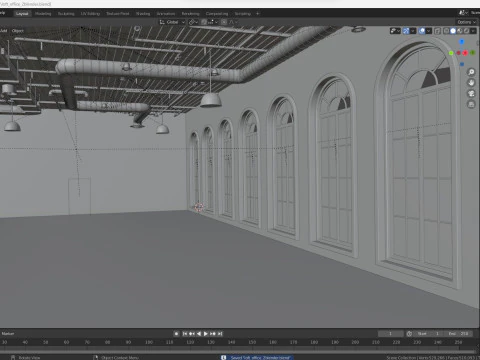This screenshot has width=480, height=360.
Task: Click the blue Z axis gizmo ball
Action: pyautogui.click(x=462, y=42)
